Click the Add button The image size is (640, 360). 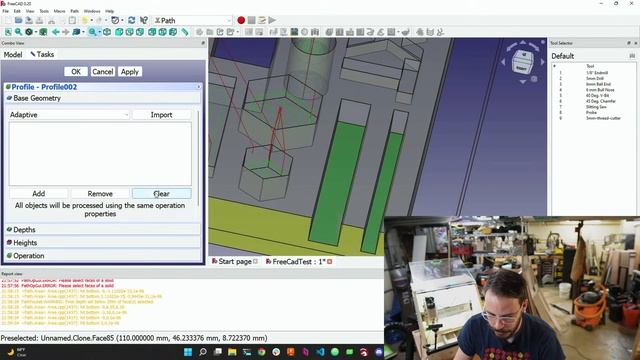(x=39, y=193)
